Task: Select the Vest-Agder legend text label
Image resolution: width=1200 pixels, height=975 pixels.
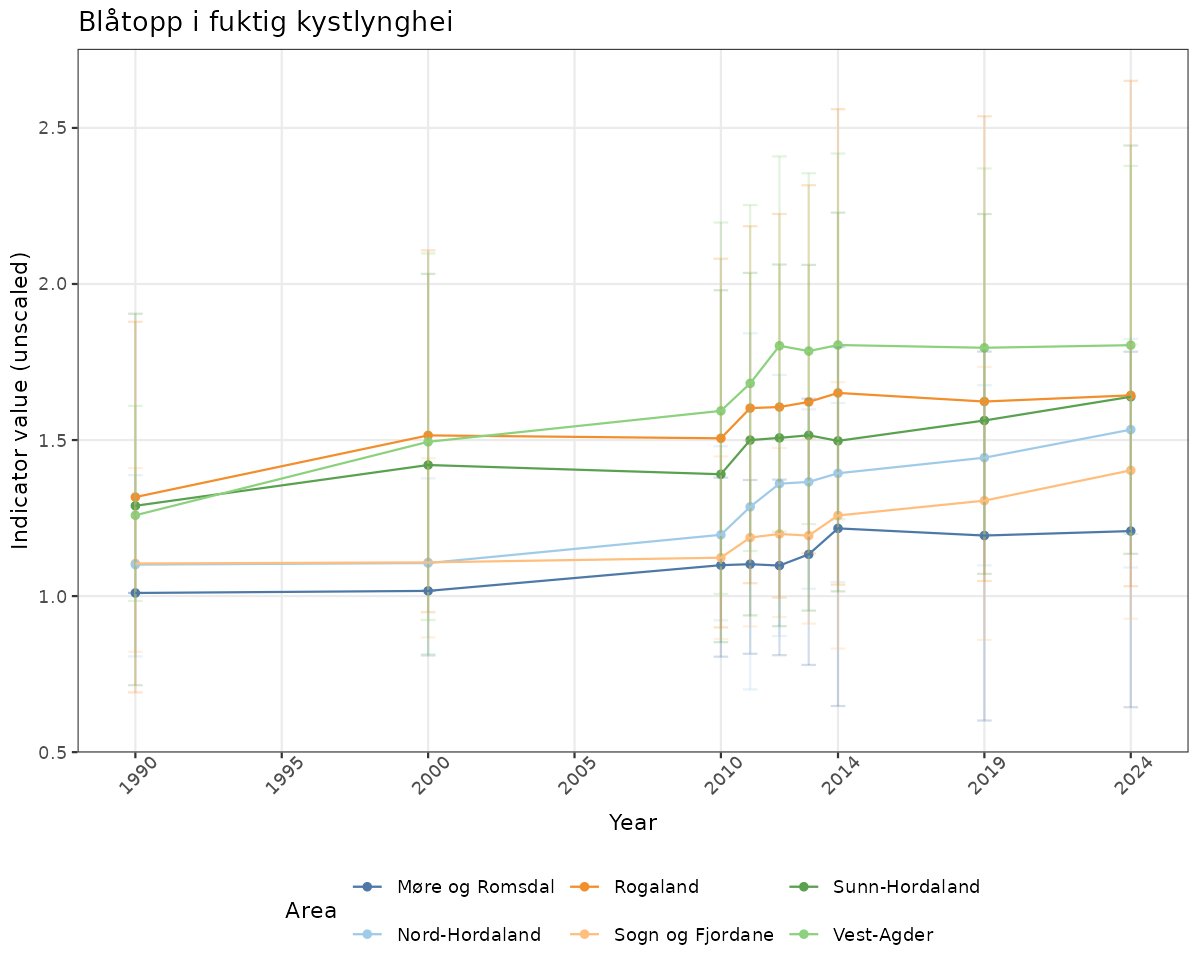Action: [883, 935]
